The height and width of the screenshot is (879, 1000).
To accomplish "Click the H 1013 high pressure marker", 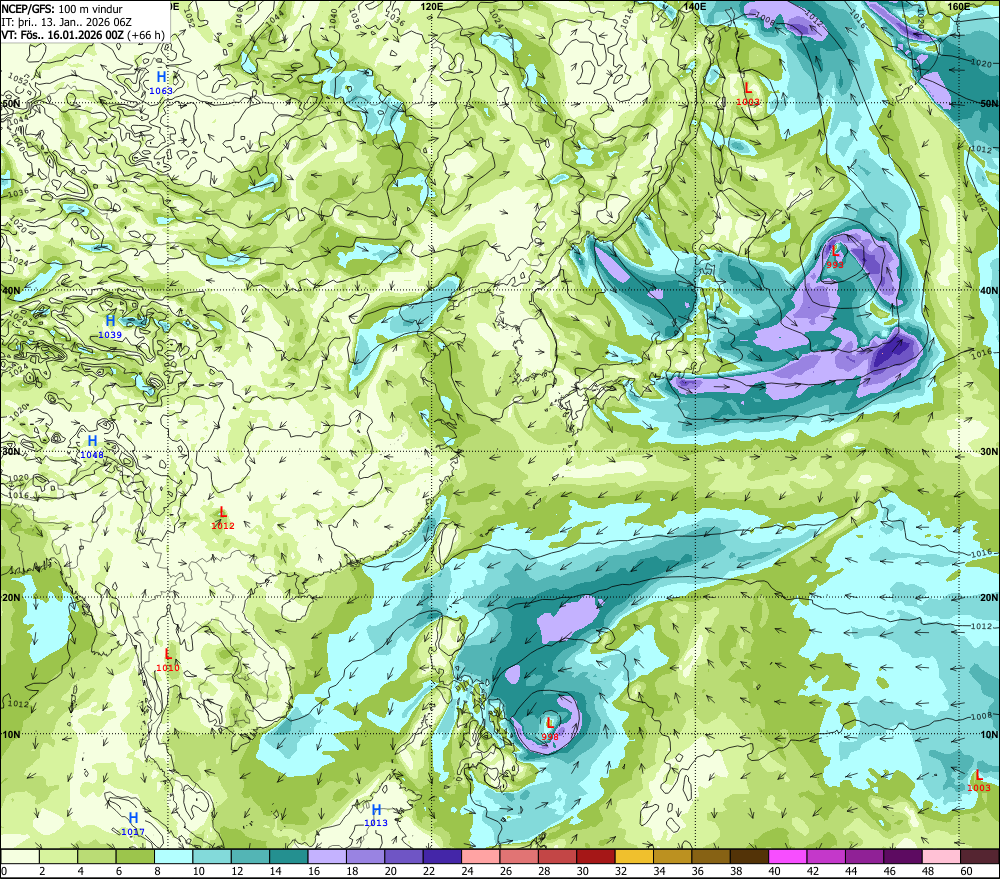I will tap(376, 815).
